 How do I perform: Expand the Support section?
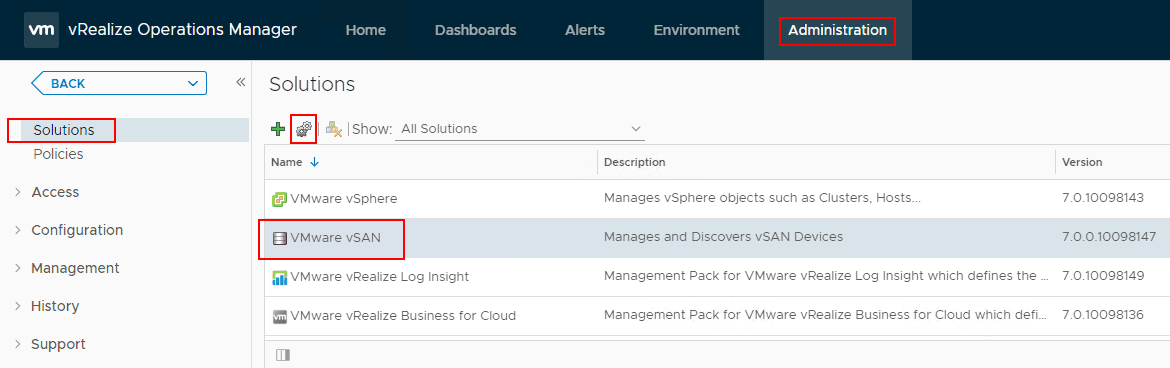pyautogui.click(x=18, y=344)
